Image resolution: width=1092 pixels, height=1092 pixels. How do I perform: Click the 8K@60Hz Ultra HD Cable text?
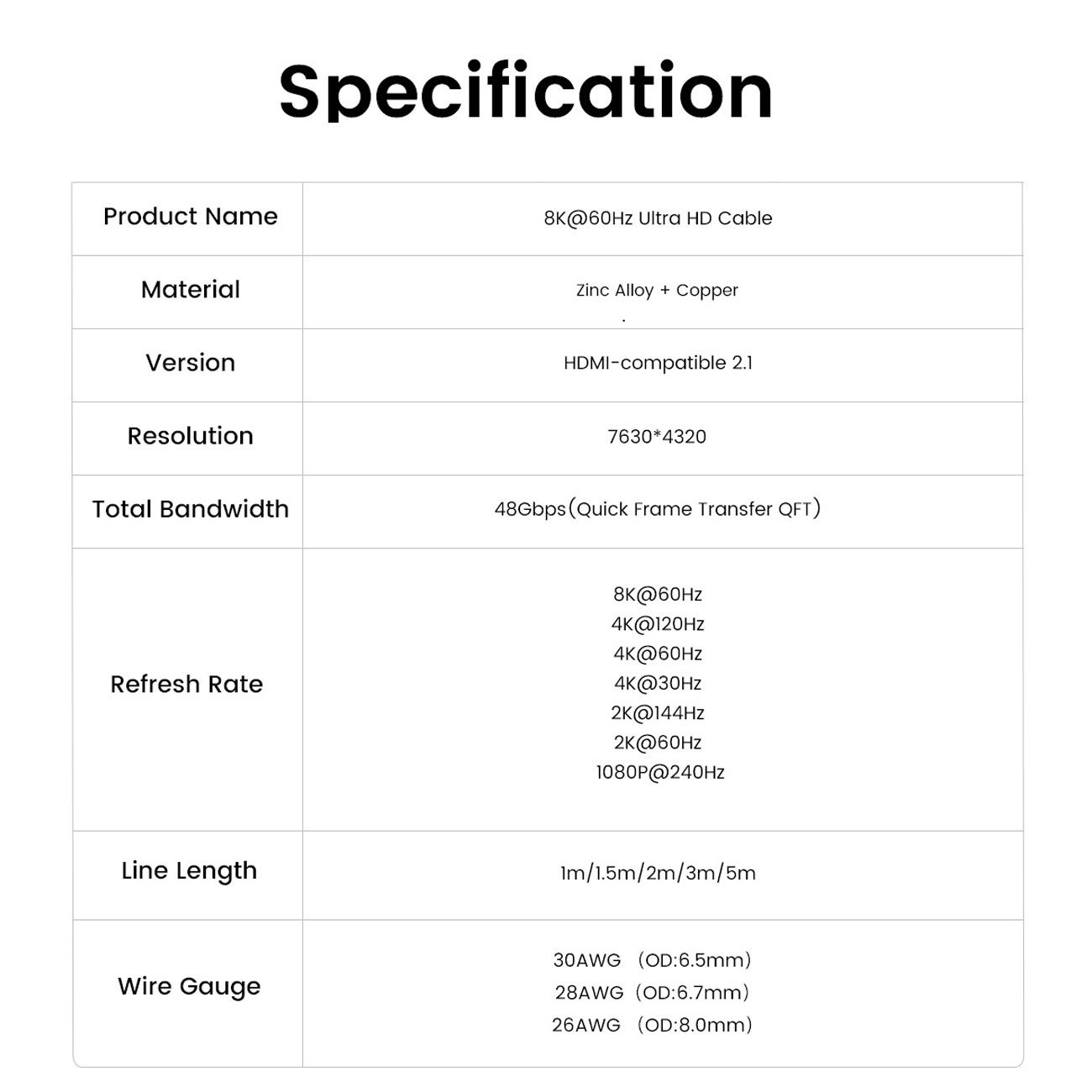pyautogui.click(x=658, y=218)
